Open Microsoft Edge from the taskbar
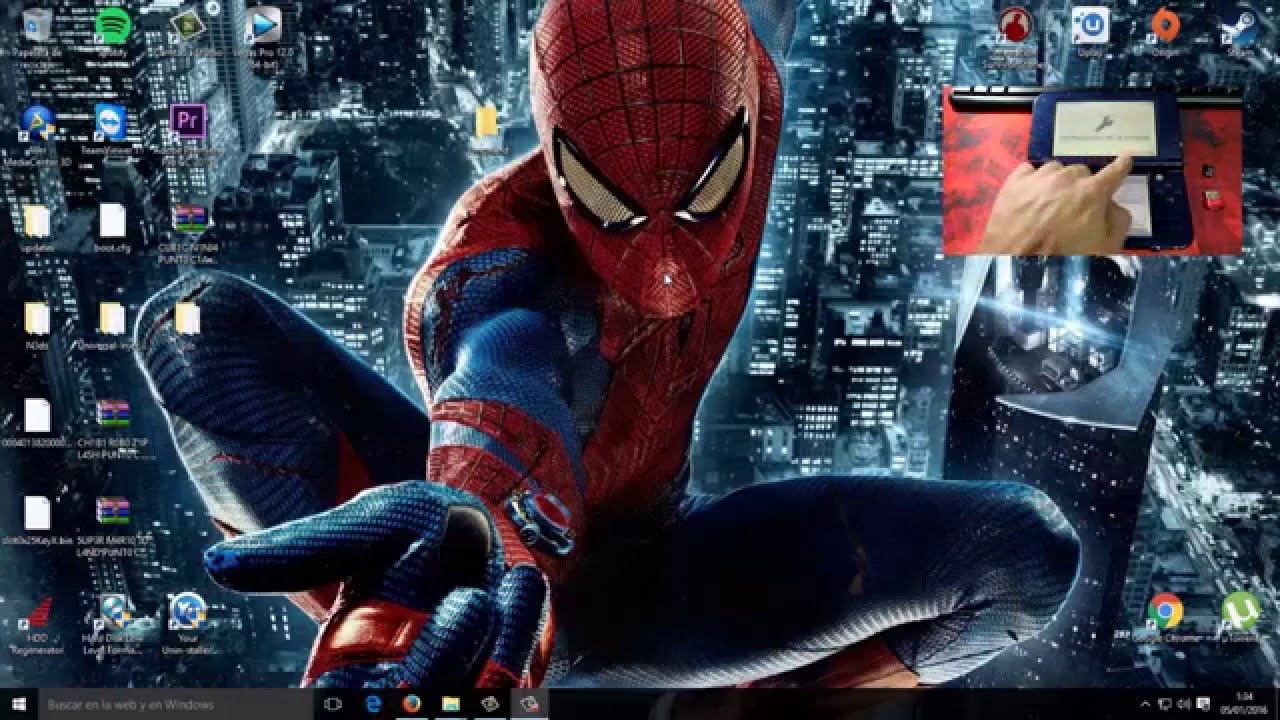Image resolution: width=1280 pixels, height=720 pixels. coord(373,704)
